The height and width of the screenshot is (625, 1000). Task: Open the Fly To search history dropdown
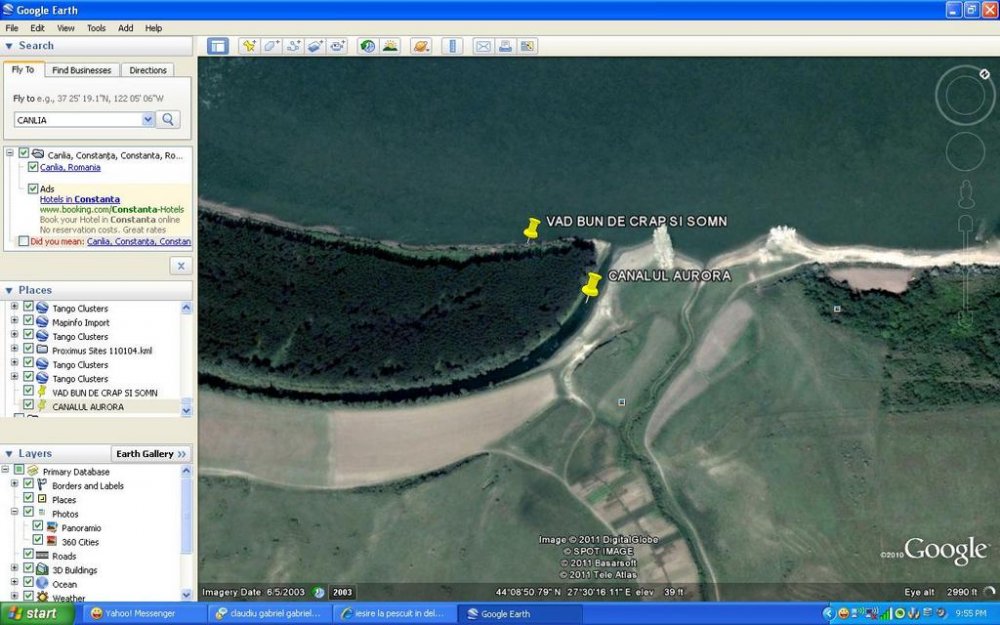(148, 119)
